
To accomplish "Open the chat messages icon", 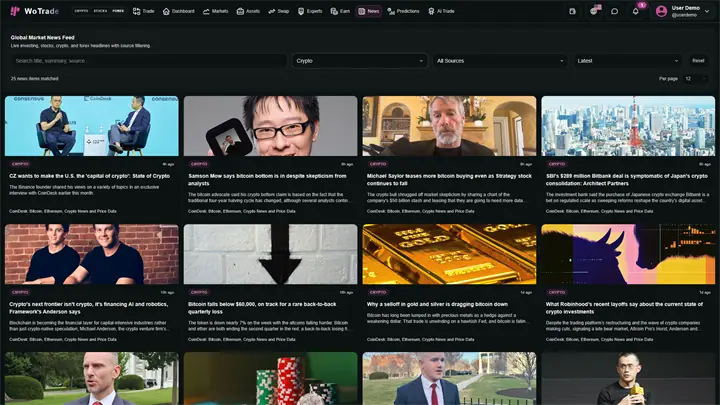I will pos(614,11).
